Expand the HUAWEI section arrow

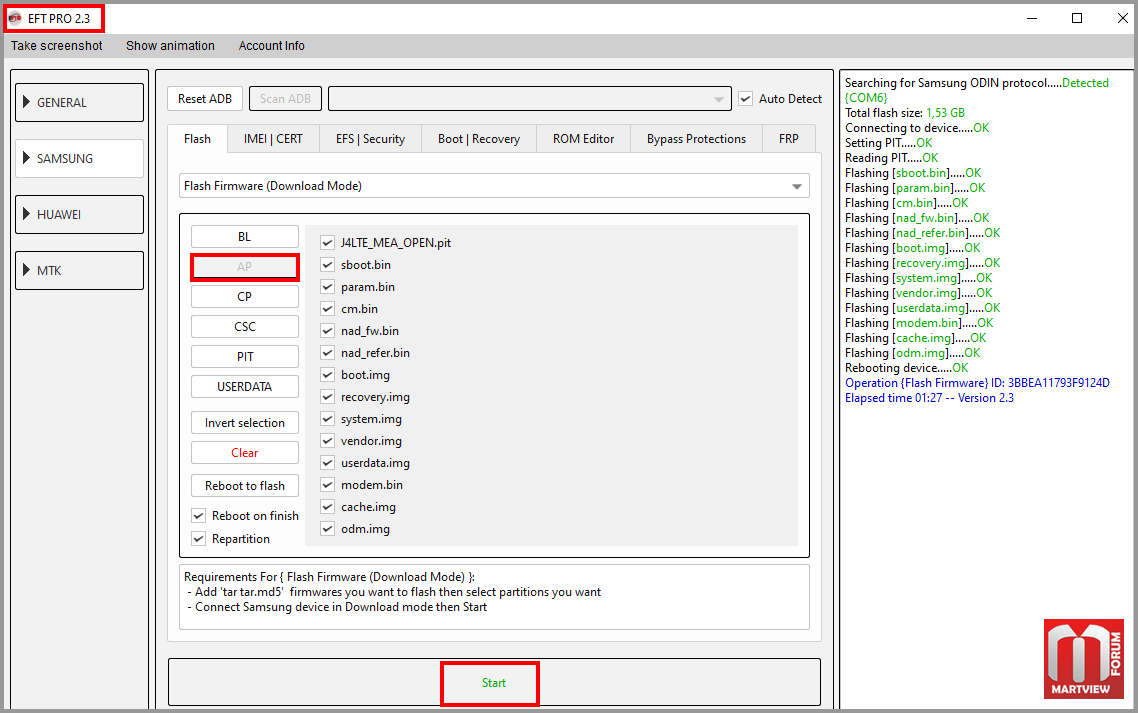(27, 214)
